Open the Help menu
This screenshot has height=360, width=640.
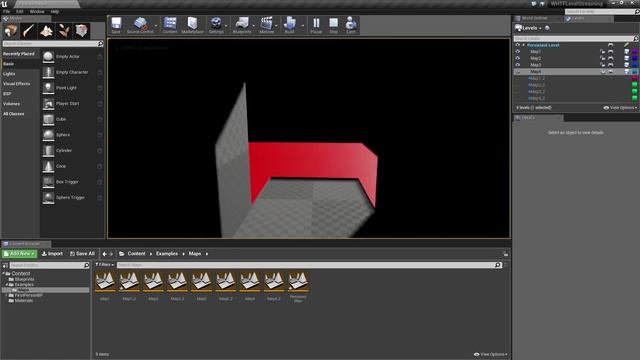[x=55, y=11]
